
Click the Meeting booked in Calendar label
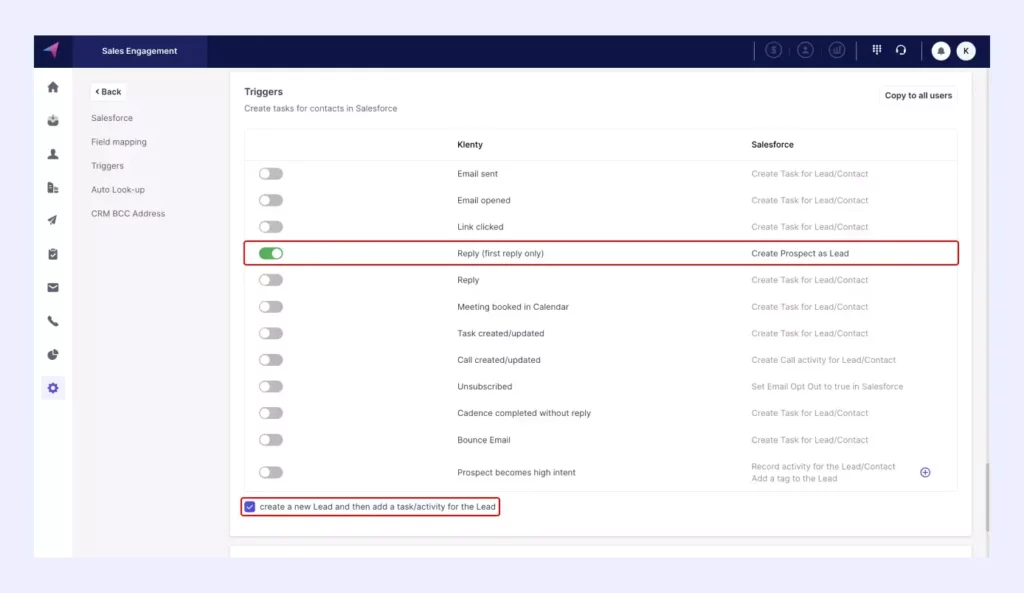point(513,307)
